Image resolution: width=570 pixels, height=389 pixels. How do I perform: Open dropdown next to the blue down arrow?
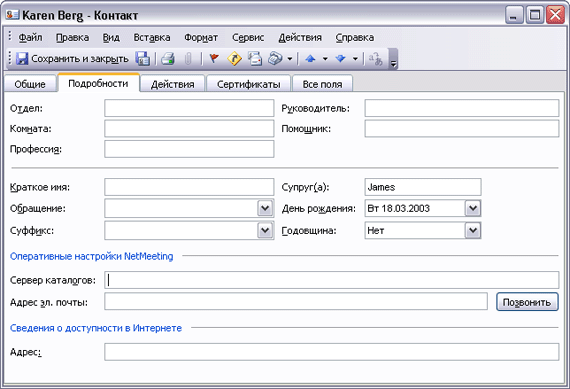click(x=355, y=59)
